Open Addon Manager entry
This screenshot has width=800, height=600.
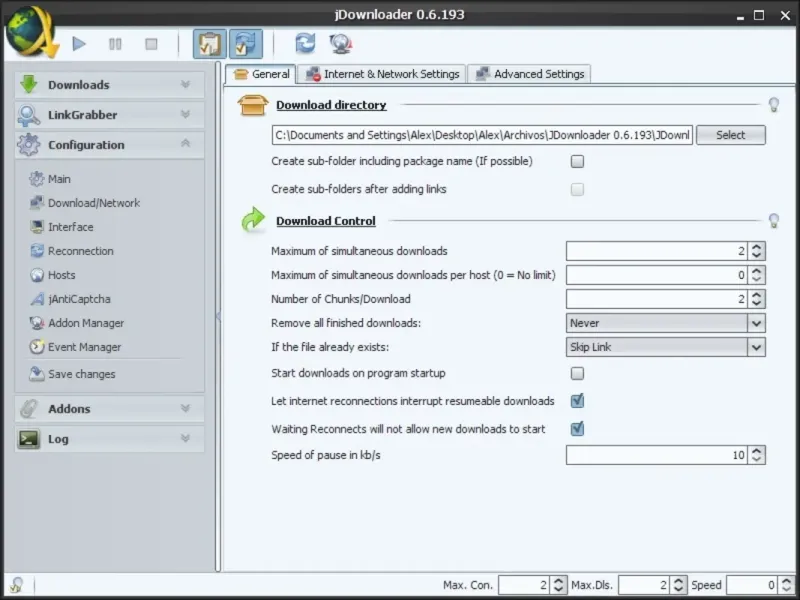pos(86,323)
